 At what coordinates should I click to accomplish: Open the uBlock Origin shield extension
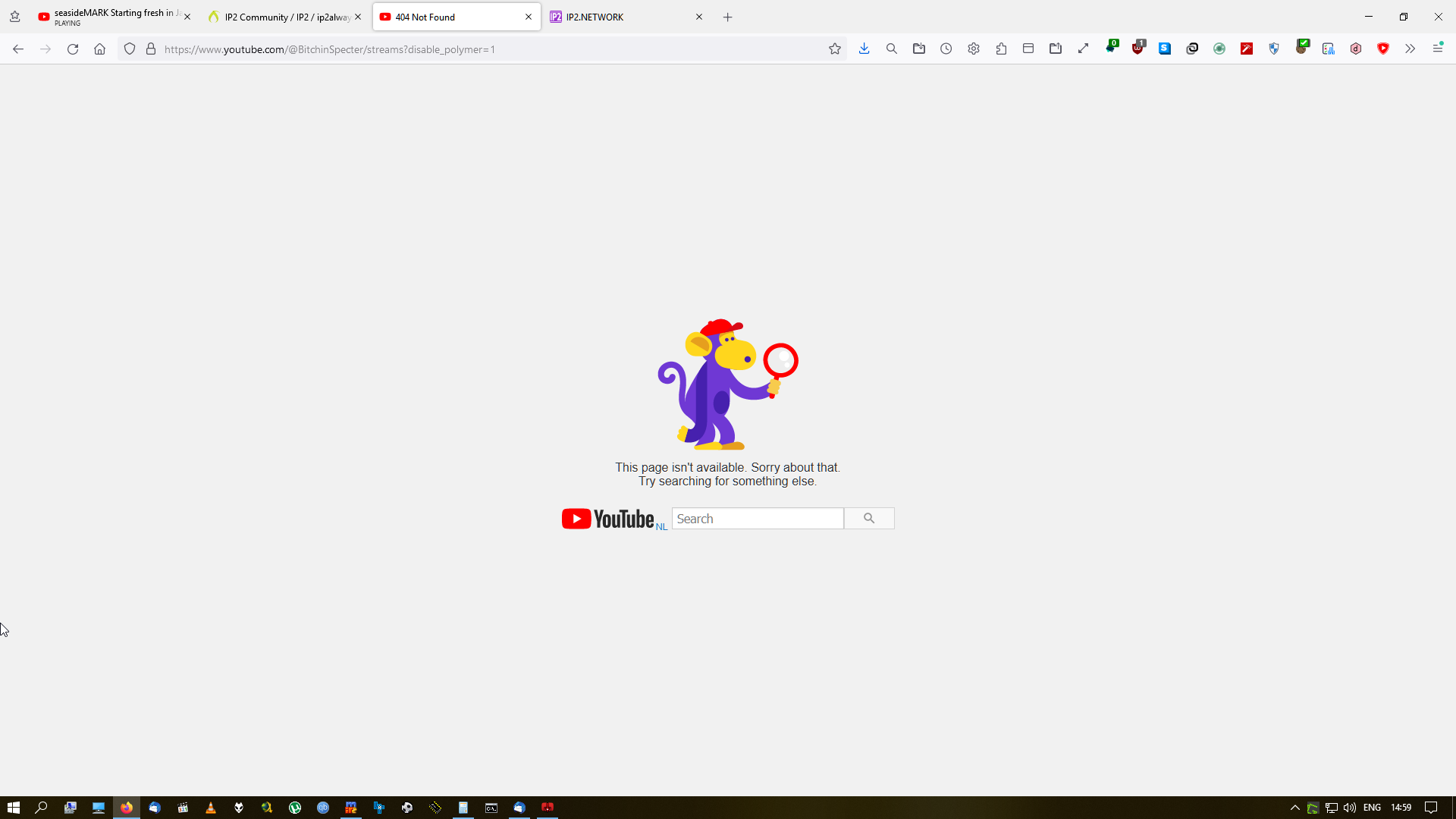point(1137,49)
